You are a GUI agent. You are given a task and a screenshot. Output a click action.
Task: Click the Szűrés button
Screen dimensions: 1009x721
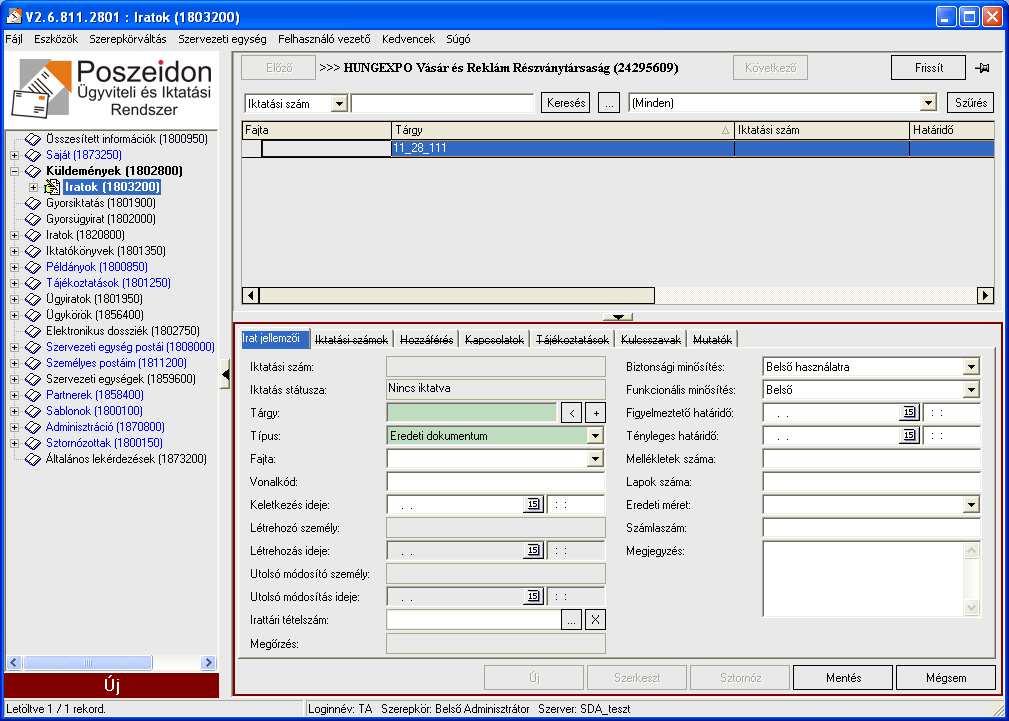coord(970,103)
